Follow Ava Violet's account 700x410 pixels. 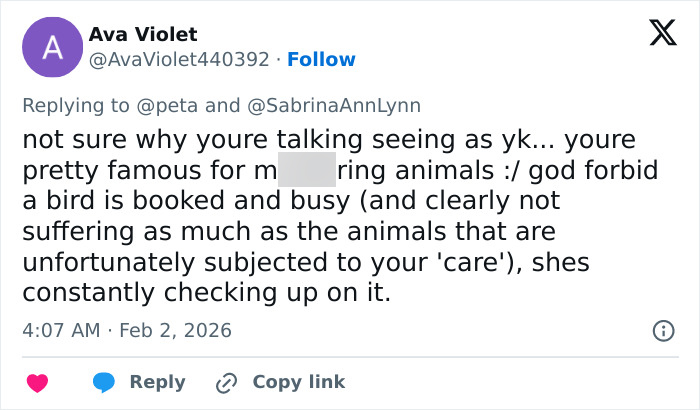tap(321, 60)
